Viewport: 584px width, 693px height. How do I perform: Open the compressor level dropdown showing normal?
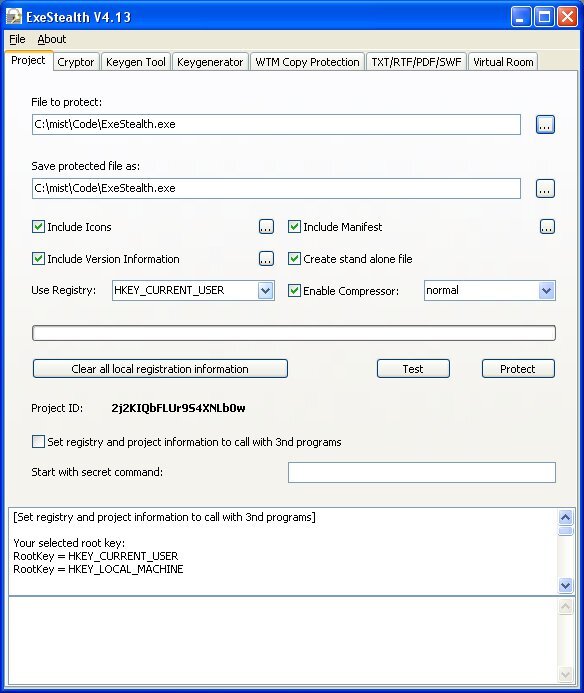pos(546,291)
